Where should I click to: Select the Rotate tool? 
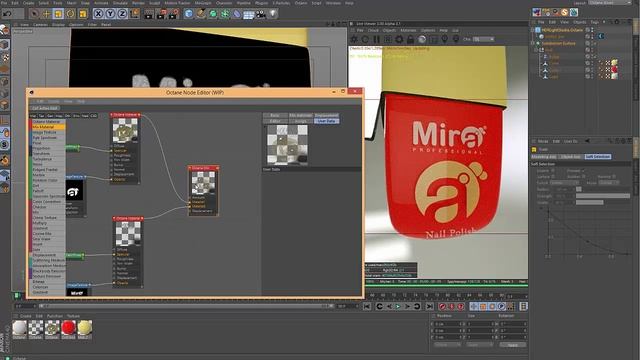point(71,14)
